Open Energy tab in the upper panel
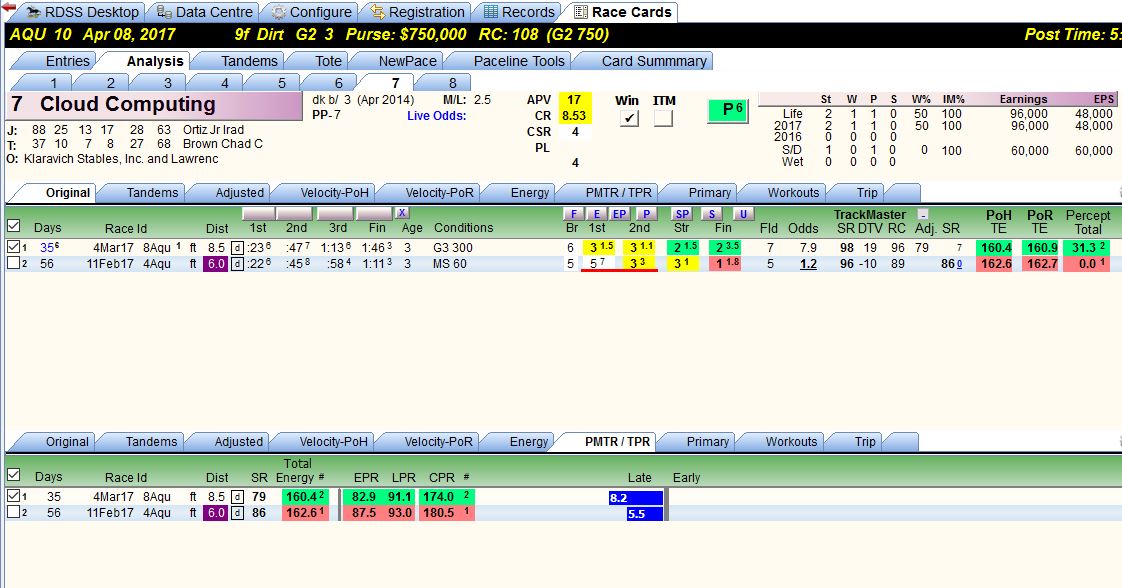The width and height of the screenshot is (1122, 588). [x=530, y=192]
